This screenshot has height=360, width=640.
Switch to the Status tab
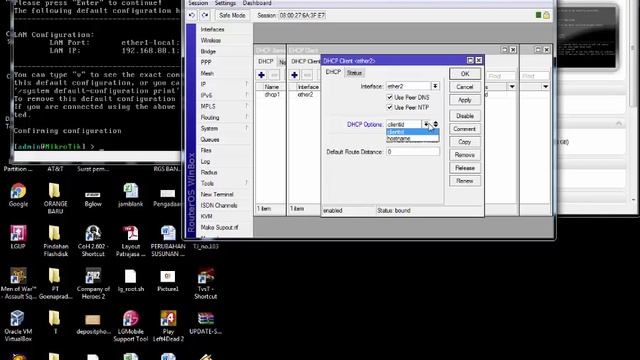354,73
